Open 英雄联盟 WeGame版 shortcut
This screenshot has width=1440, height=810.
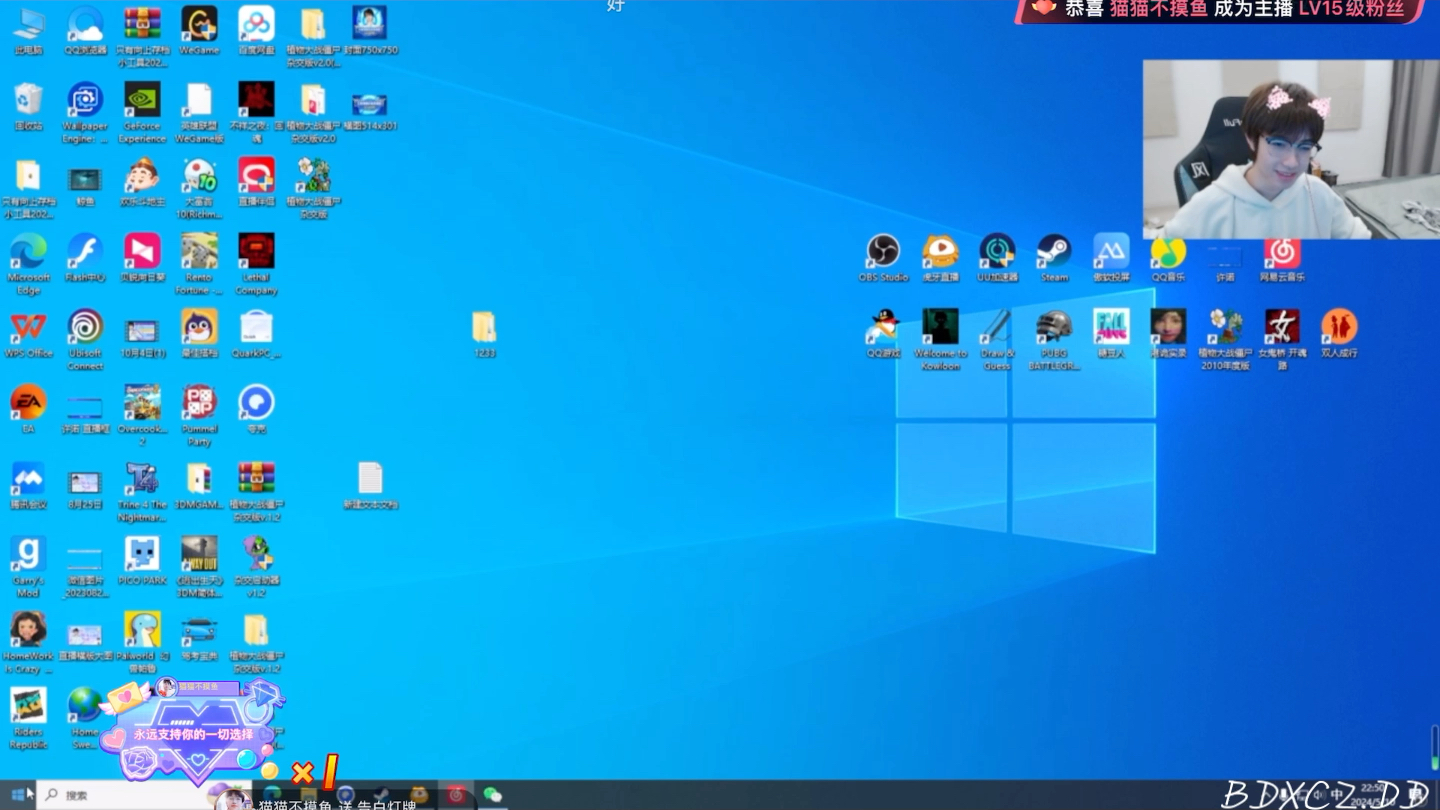199,113
